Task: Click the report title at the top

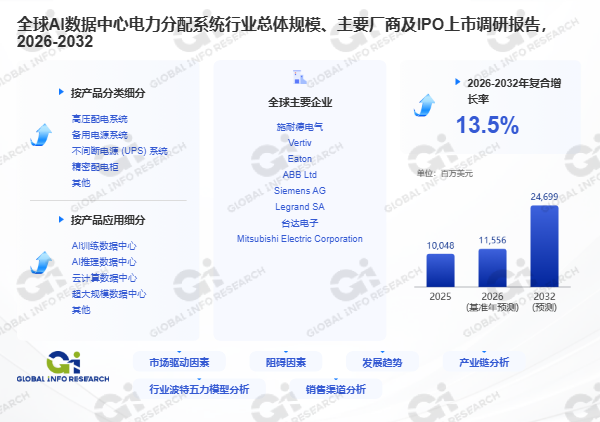Action: coord(284,33)
